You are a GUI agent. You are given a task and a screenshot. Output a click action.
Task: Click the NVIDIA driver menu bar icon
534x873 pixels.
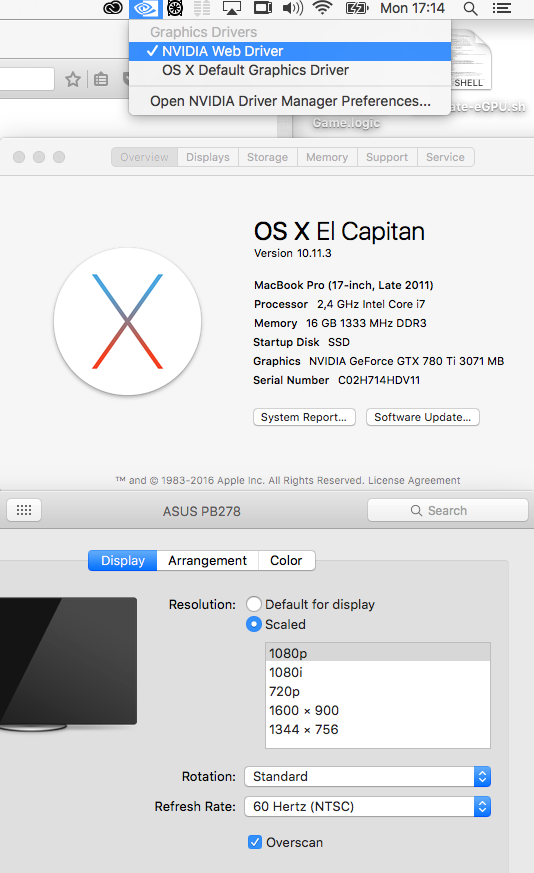pyautogui.click(x=145, y=8)
